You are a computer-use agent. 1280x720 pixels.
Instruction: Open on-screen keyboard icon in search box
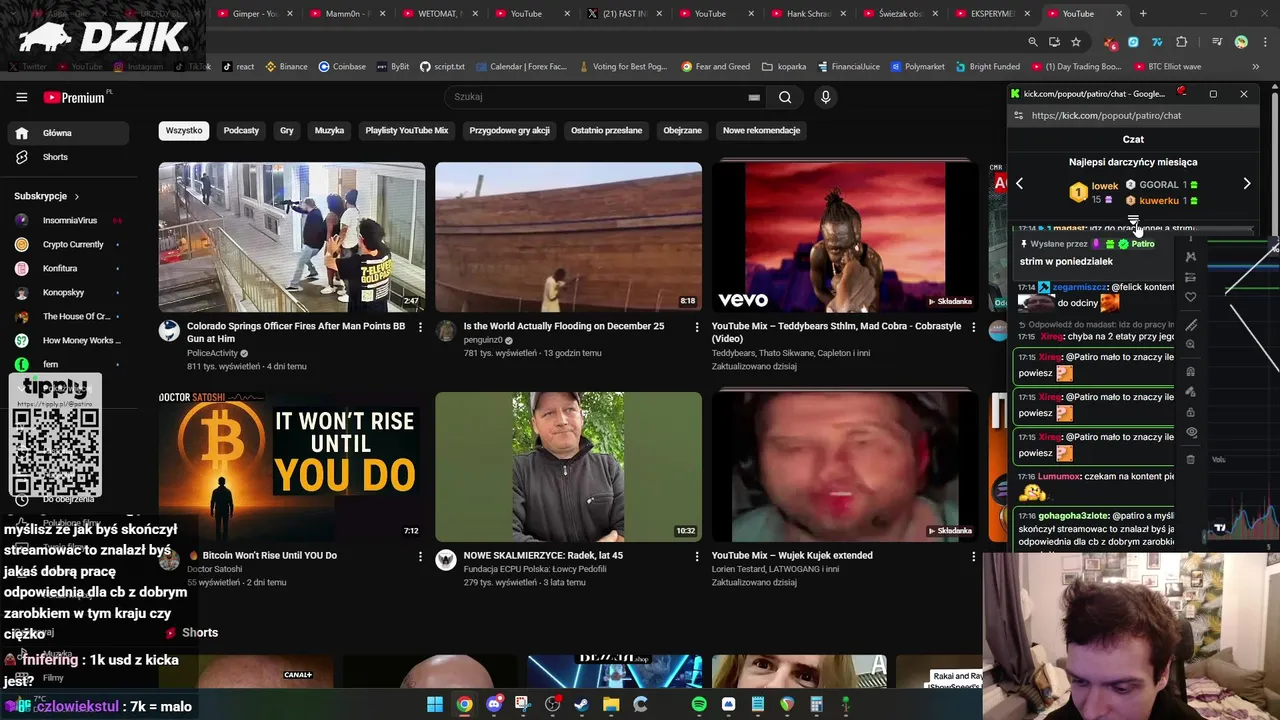[x=754, y=97]
